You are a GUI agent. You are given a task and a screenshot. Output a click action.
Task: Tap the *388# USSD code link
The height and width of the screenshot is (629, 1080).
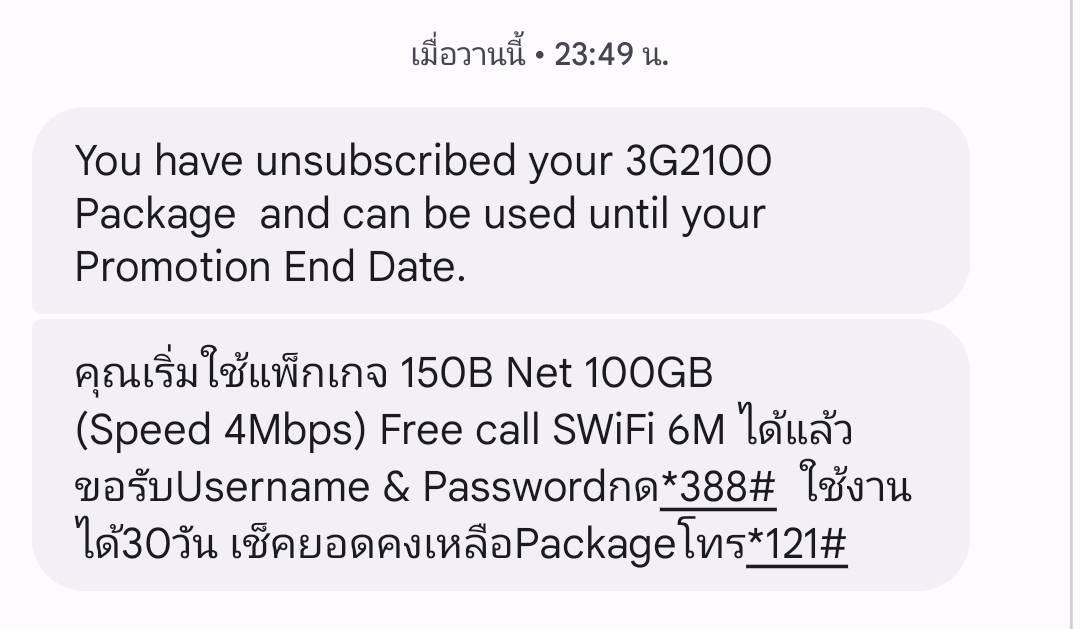pyautogui.click(x=718, y=487)
